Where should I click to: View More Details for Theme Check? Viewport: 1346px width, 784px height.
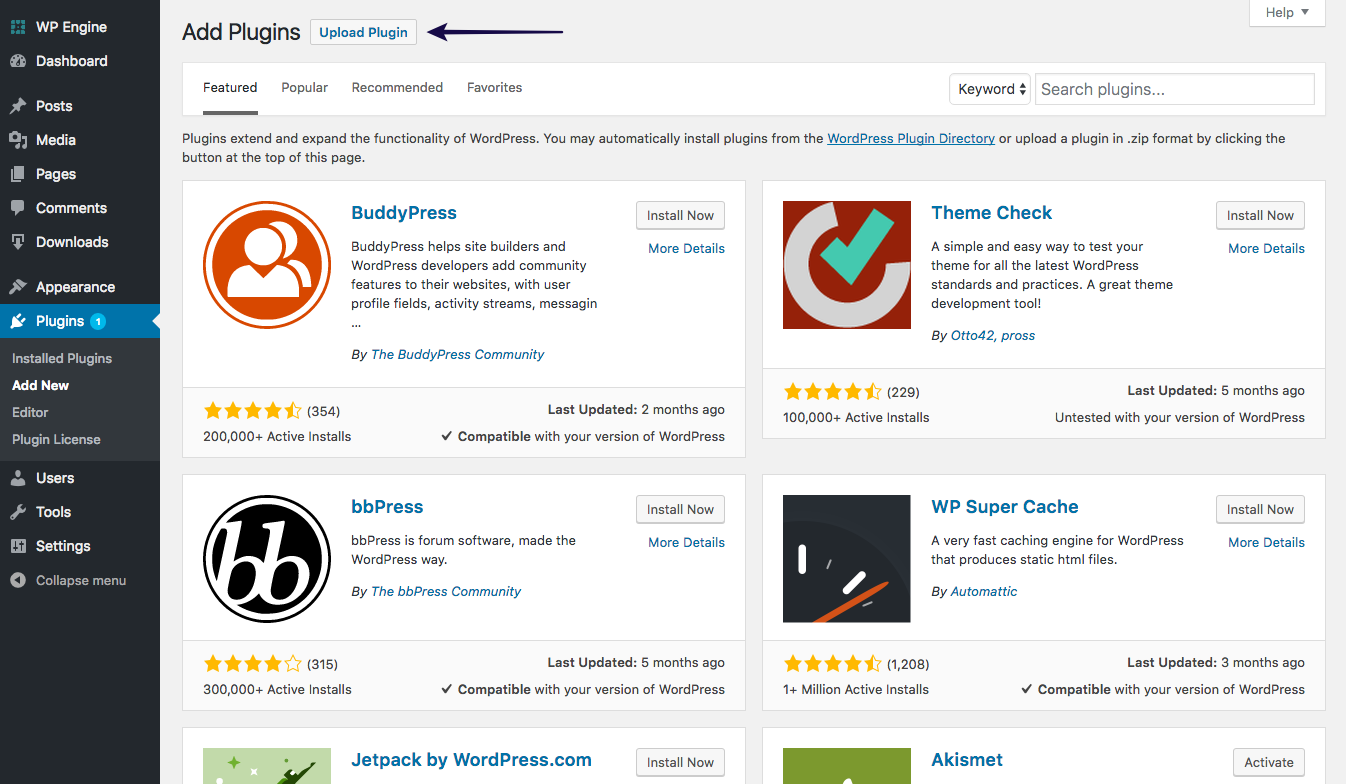coord(1266,248)
